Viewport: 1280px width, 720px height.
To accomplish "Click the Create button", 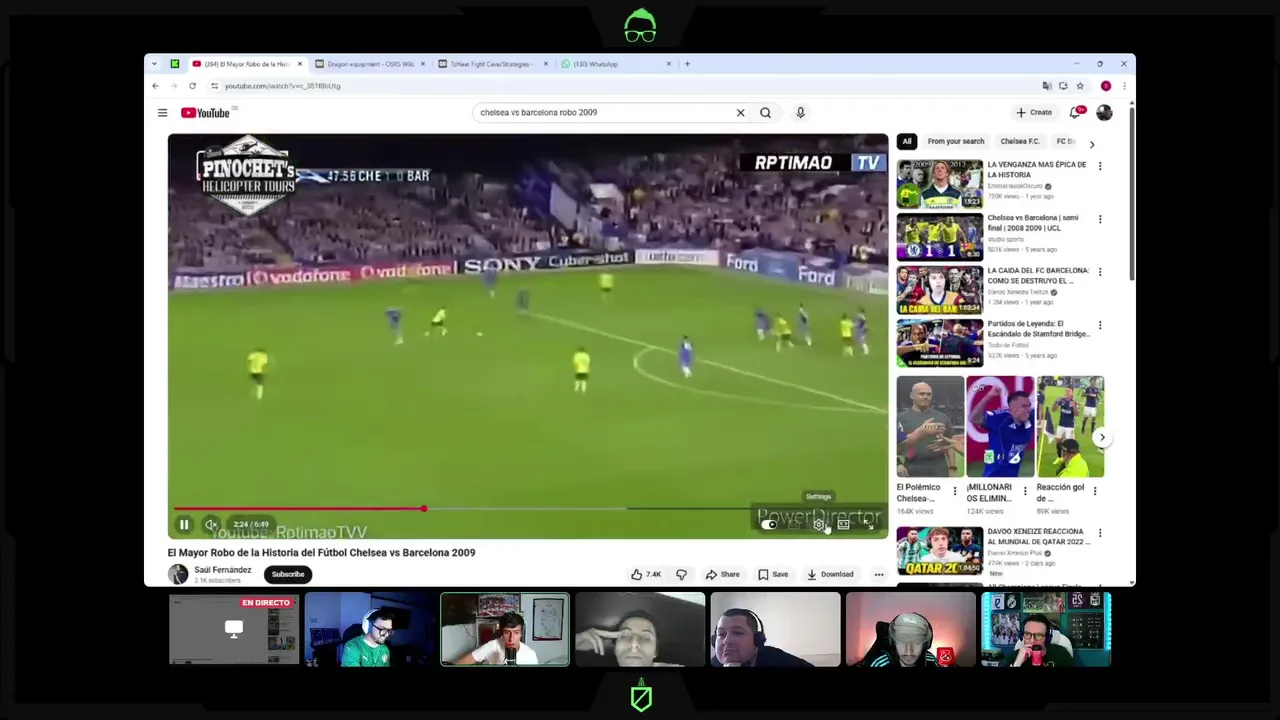I will 1034,113.
